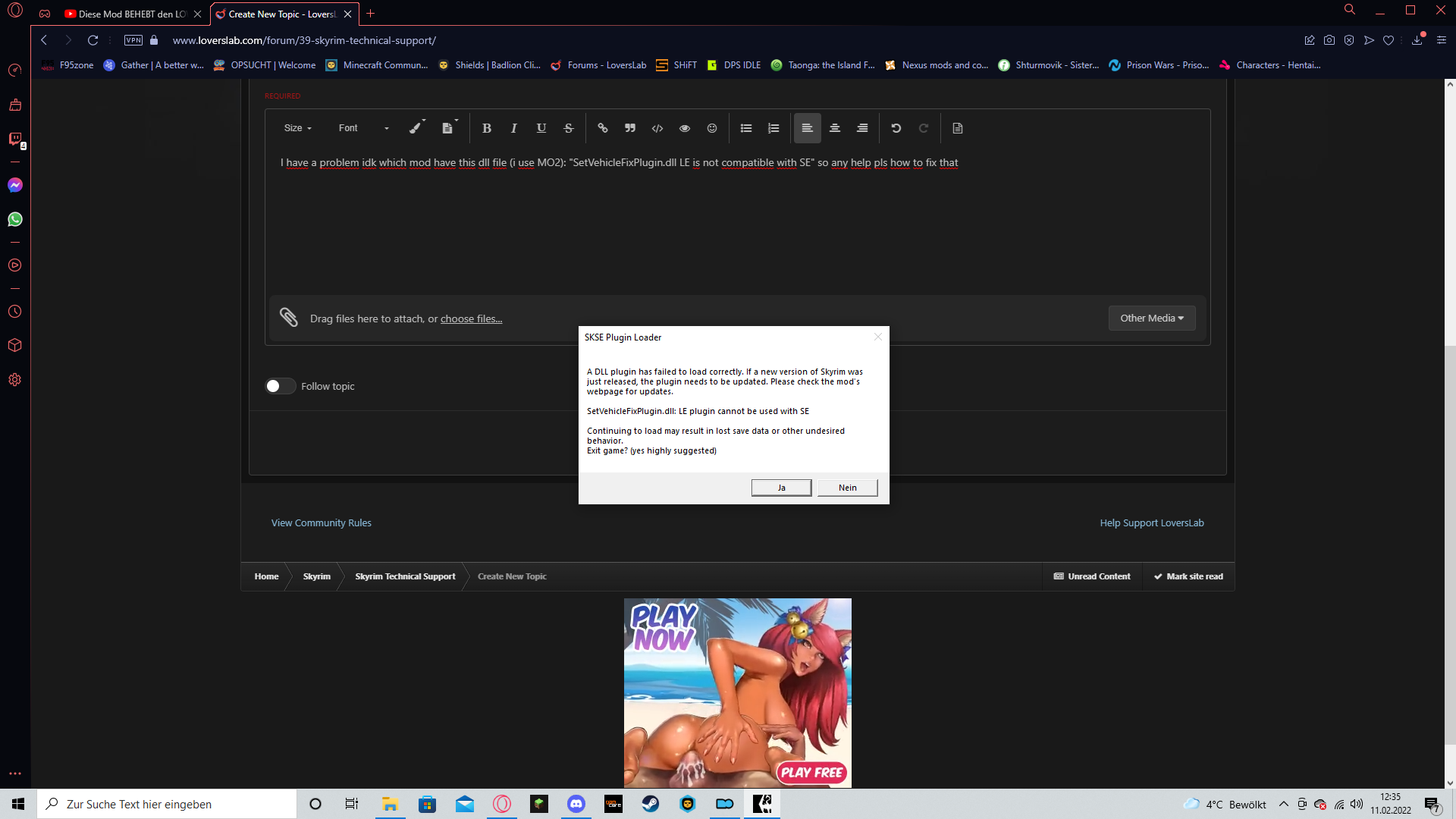Open the OPSUCHT Welcome bookmark

click(x=265, y=65)
